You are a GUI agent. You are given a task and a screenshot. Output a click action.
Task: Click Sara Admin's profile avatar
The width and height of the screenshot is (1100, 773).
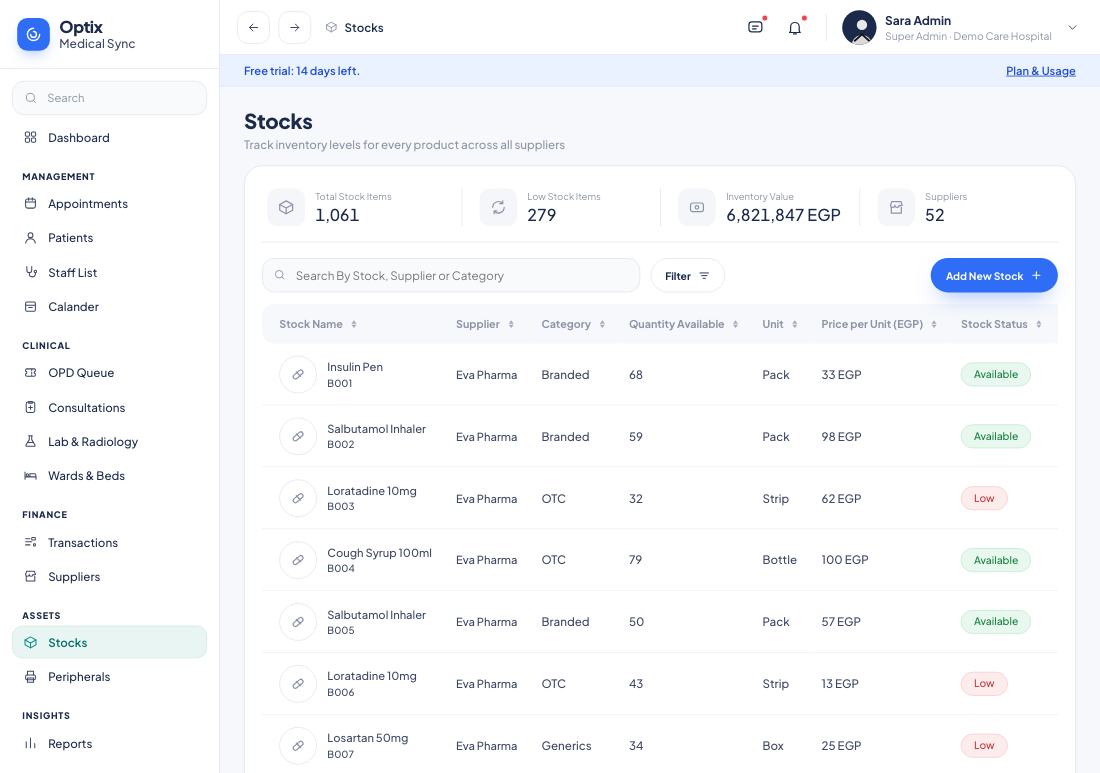click(x=859, y=27)
